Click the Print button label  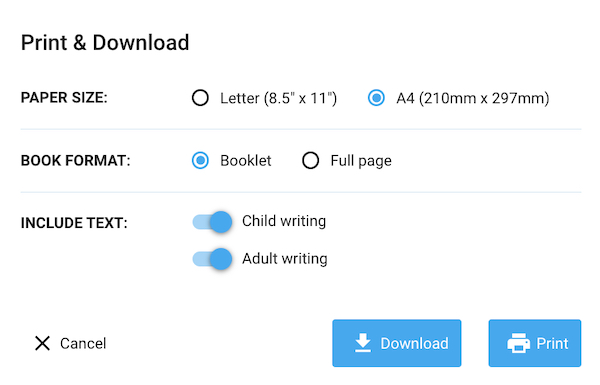(x=552, y=343)
